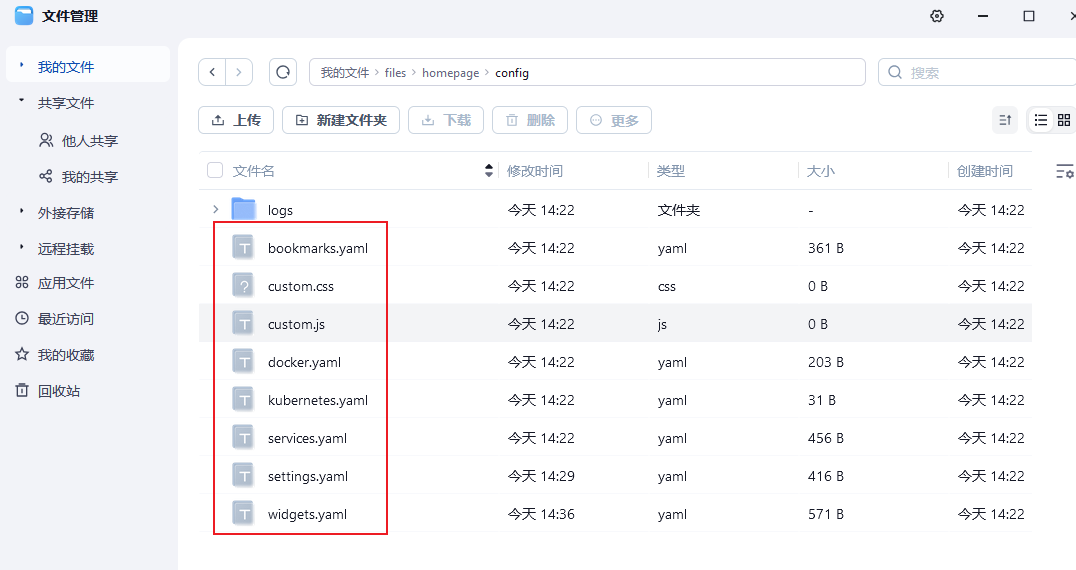Open the sort order icon
The image size is (1076, 570).
(x=1006, y=120)
